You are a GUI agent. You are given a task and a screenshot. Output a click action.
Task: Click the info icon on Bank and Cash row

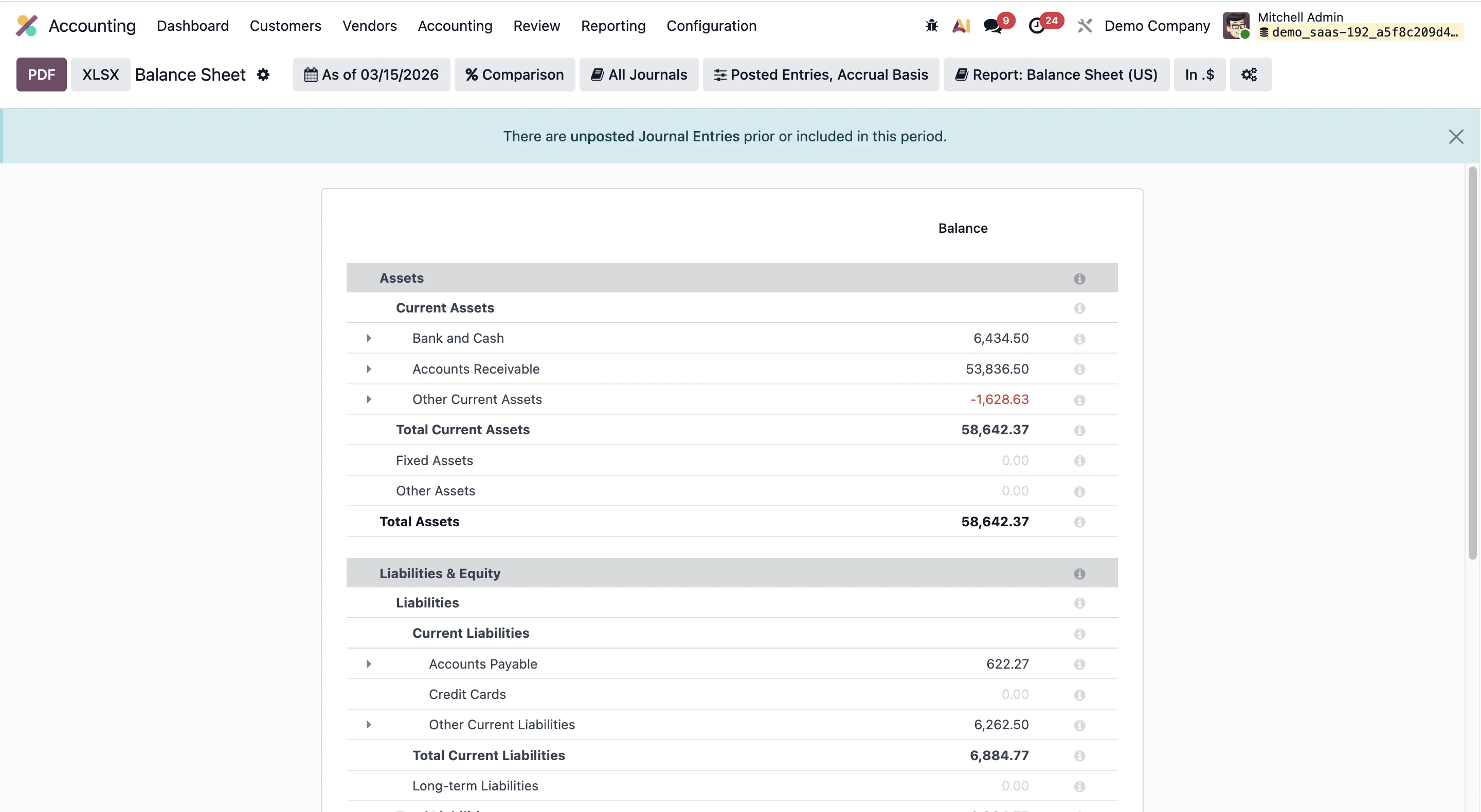point(1079,339)
